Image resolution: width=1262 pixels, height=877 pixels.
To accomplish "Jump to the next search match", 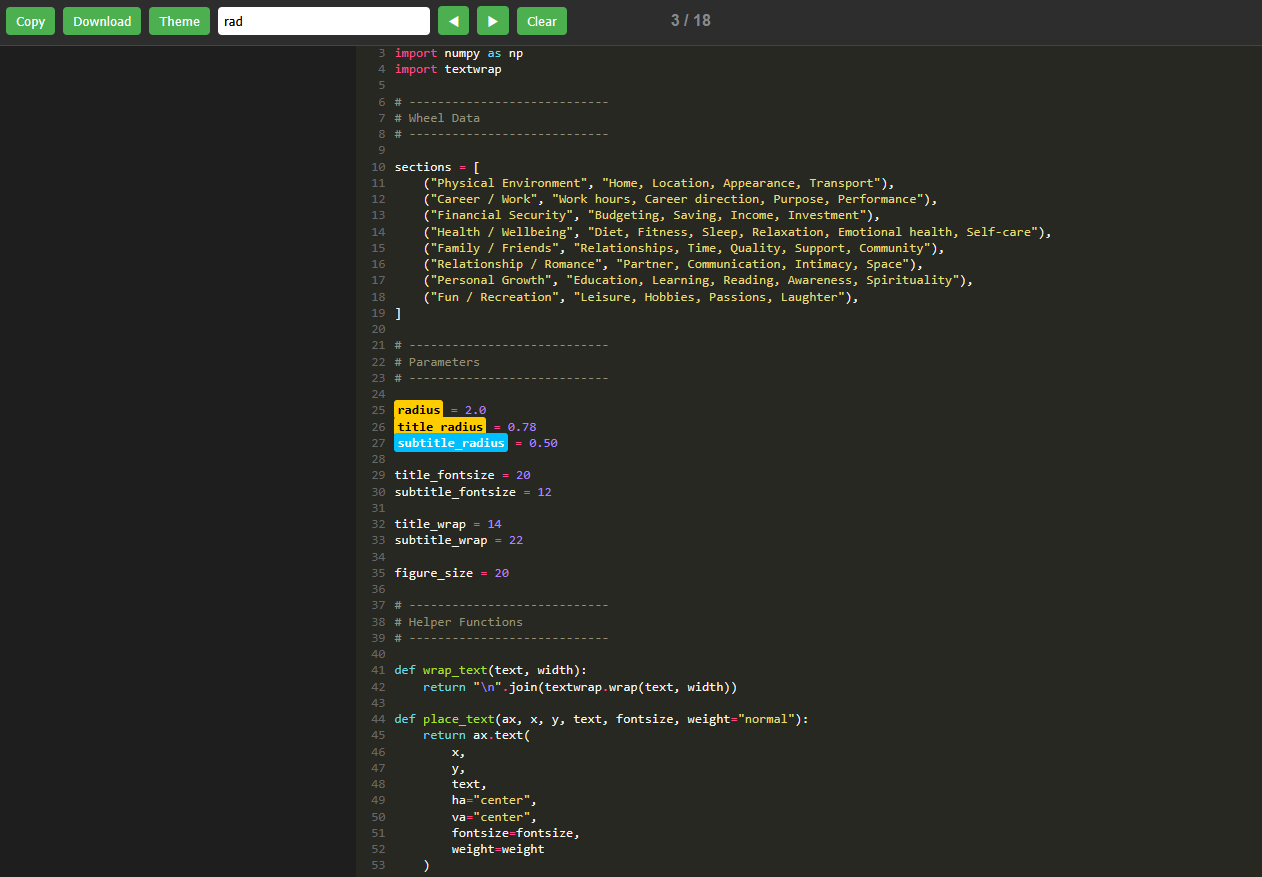I will [x=492, y=21].
